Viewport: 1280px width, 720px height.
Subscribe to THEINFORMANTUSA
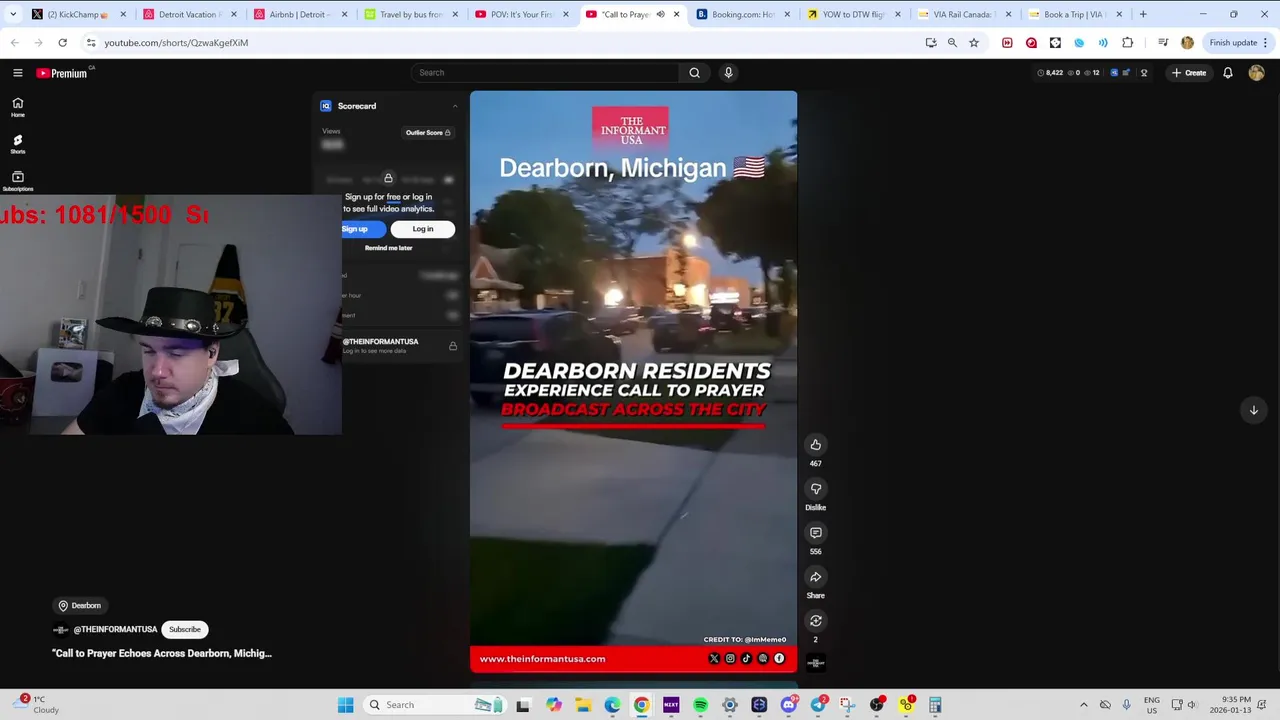tap(185, 630)
